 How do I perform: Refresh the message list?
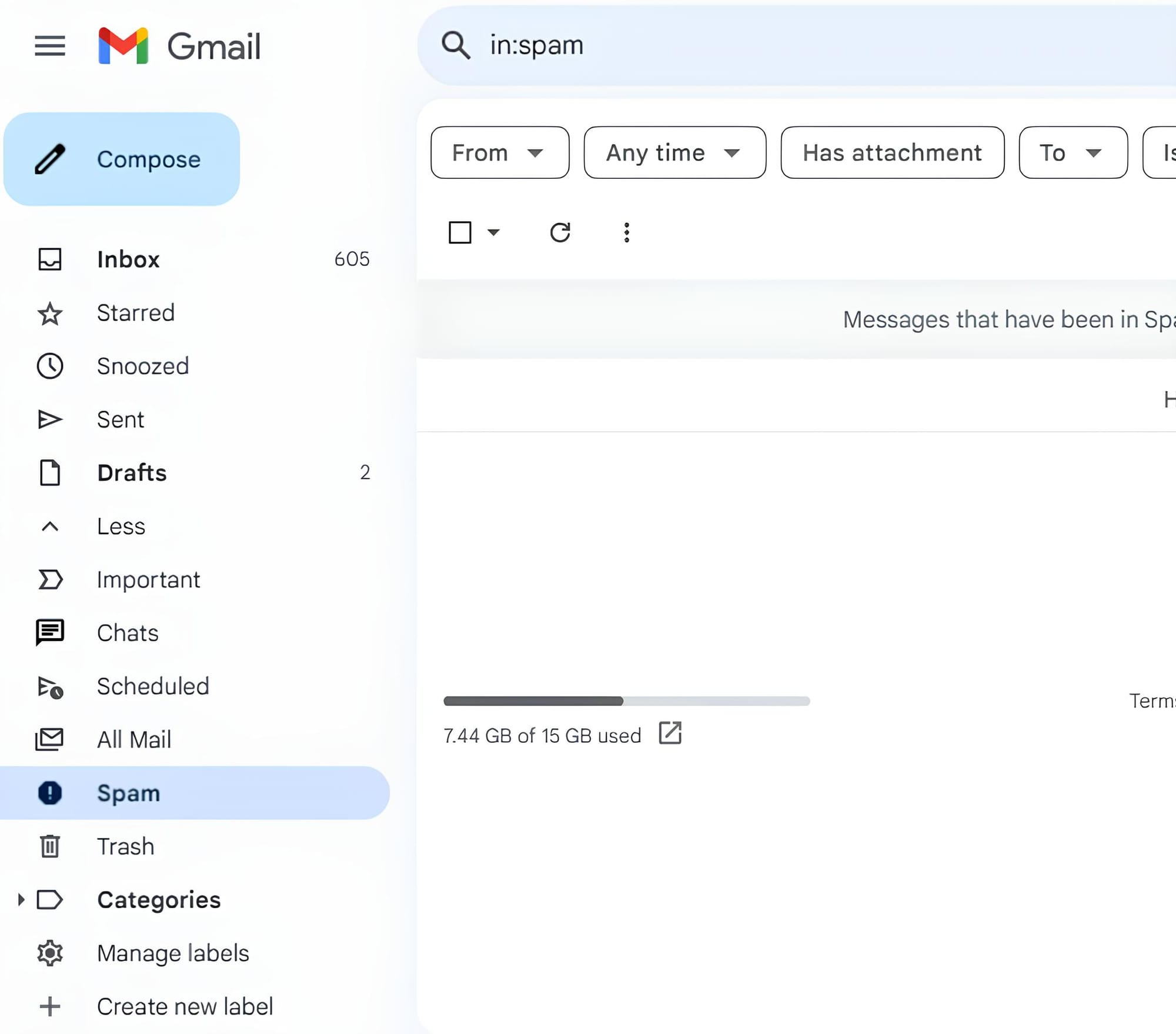[560, 232]
